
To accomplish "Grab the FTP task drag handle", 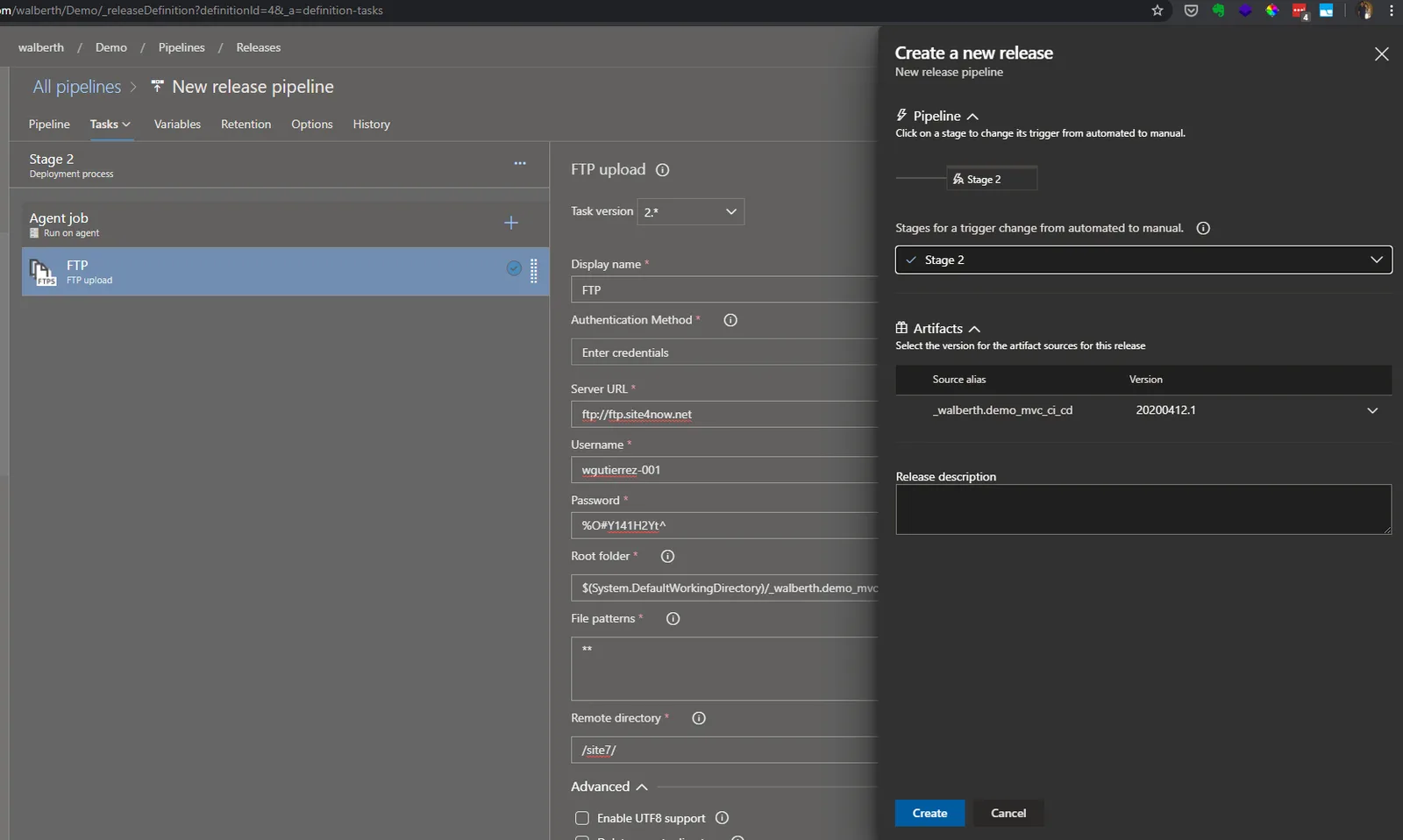I will tap(534, 271).
